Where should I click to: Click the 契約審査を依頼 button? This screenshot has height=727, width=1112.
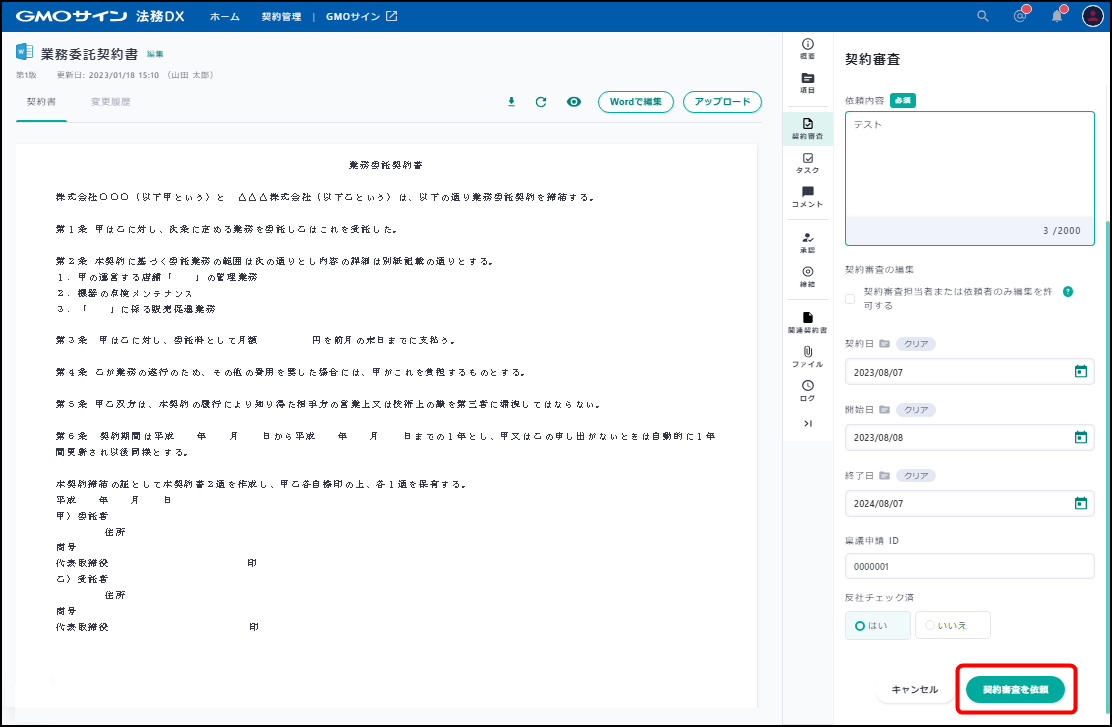(1015, 689)
